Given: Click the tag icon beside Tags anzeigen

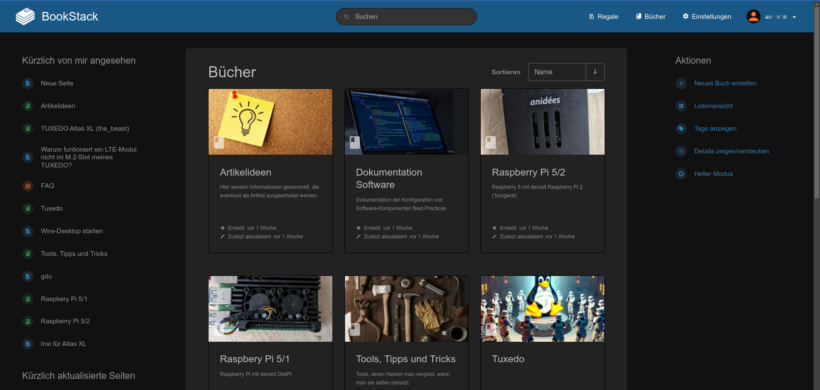Looking at the screenshot, I should (681, 128).
